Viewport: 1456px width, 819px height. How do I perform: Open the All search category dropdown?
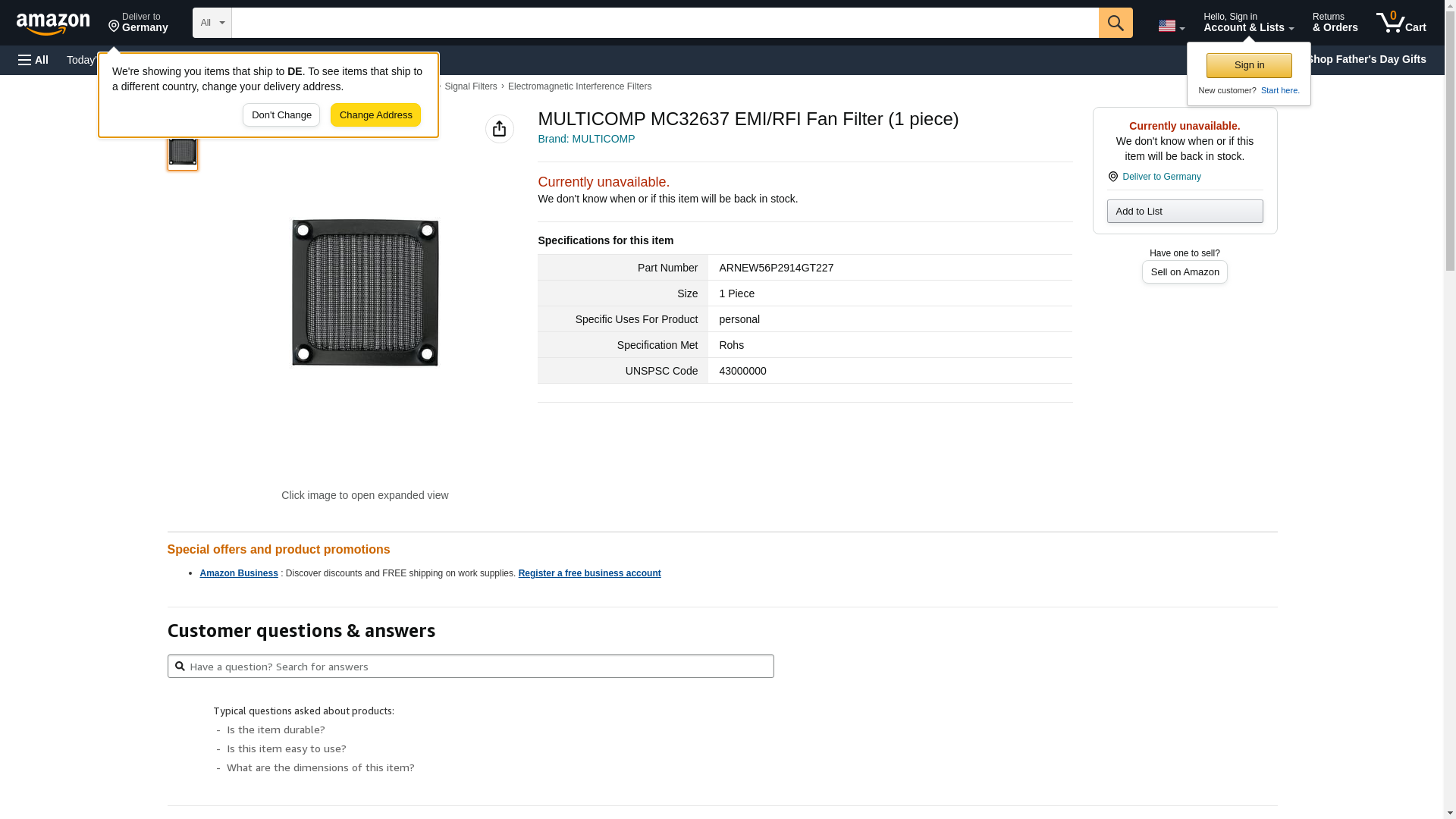(212, 23)
